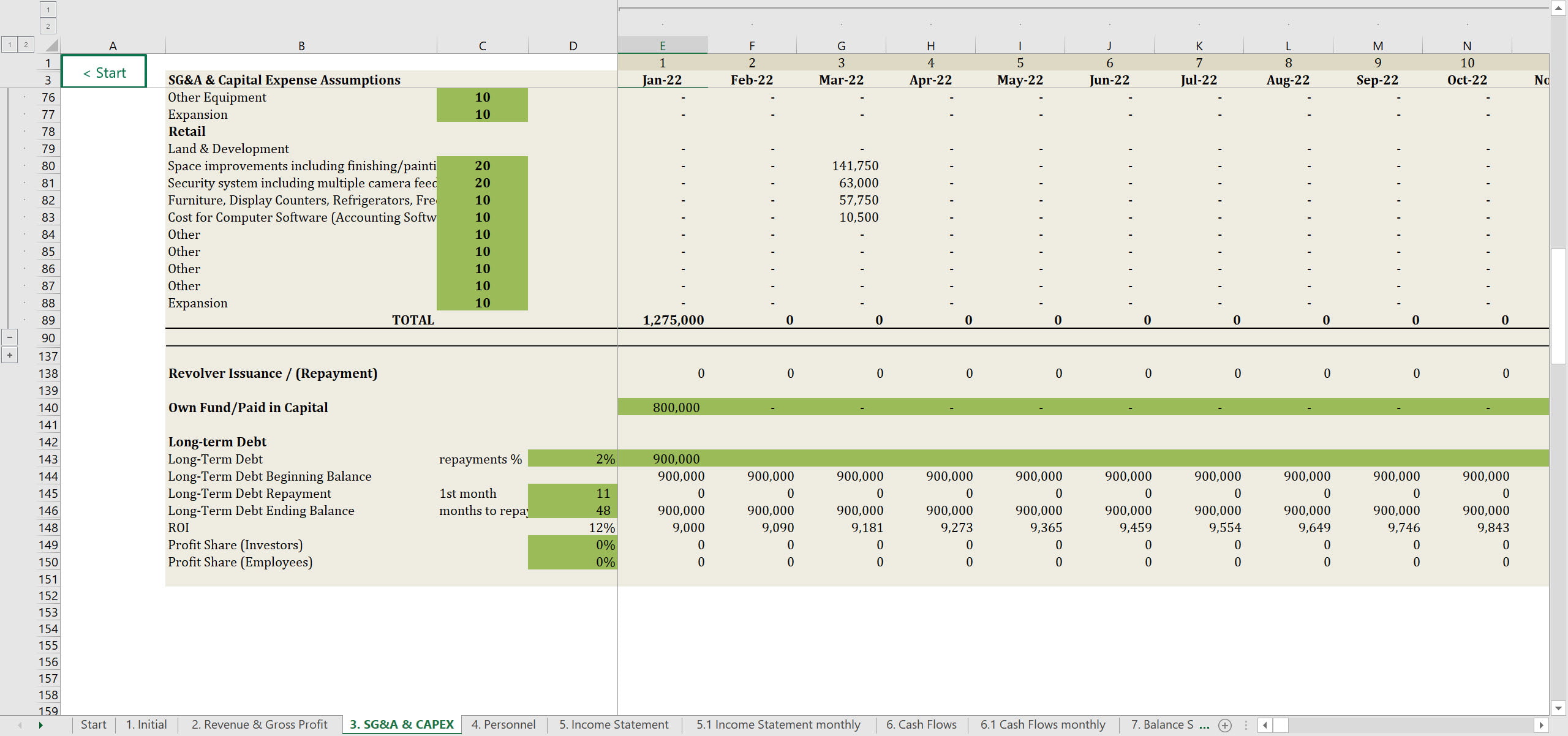1568x736 pixels.
Task: Collapse column outline to level 1
Action: (48, 9)
